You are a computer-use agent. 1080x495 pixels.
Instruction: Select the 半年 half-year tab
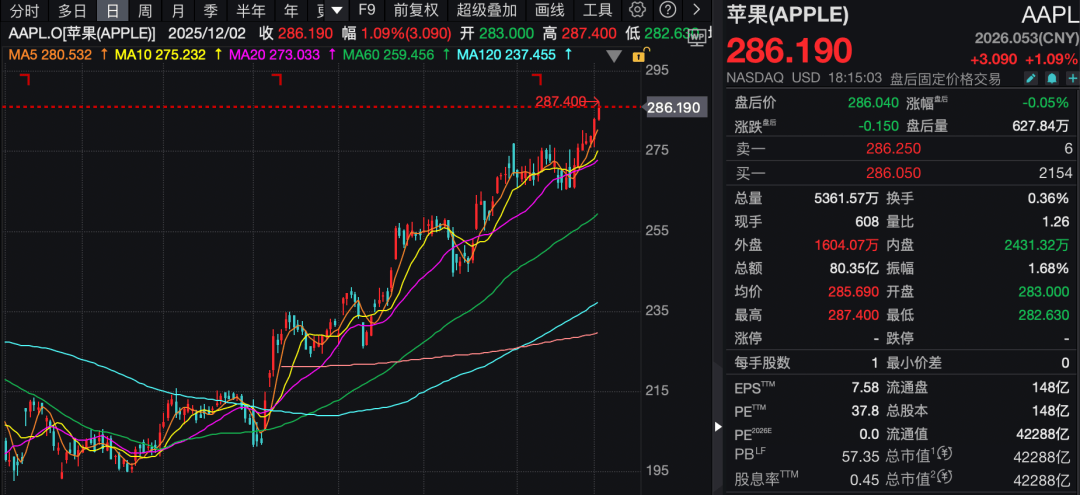coord(251,10)
